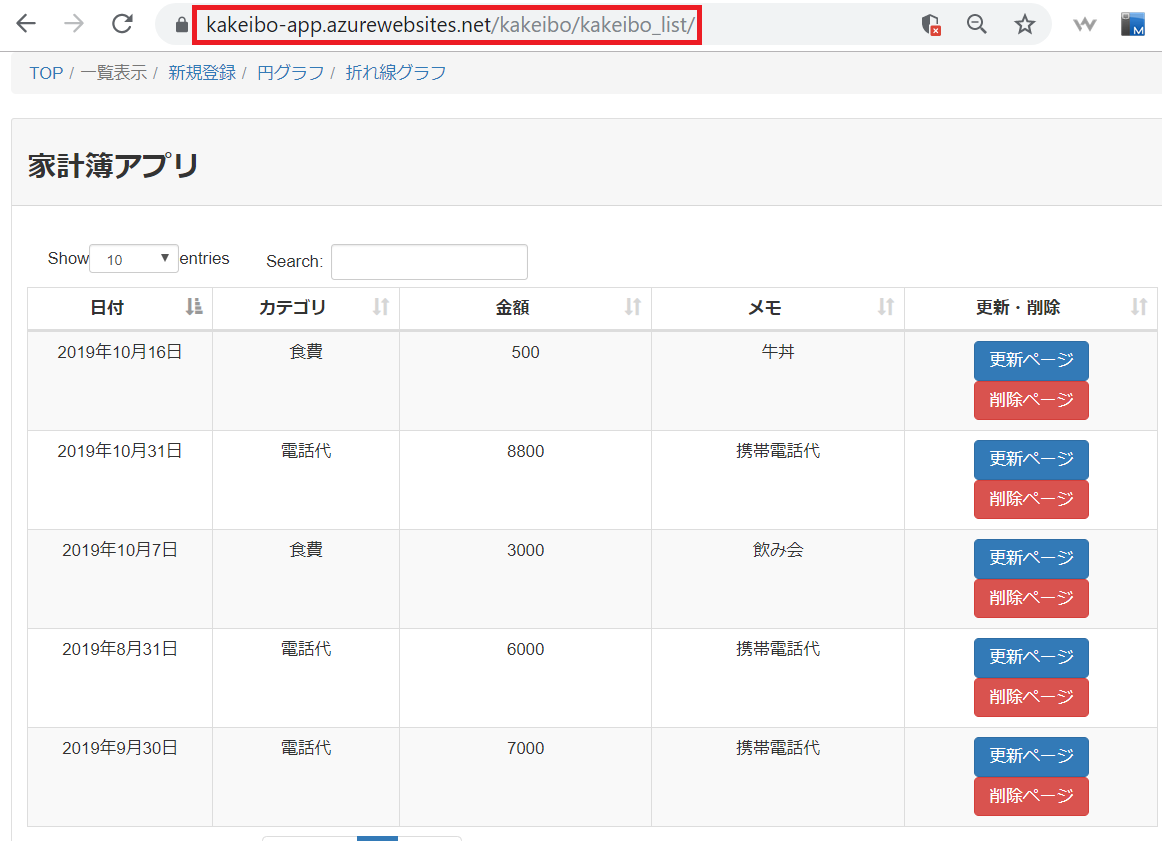Open the Show entries dropdown
Image resolution: width=1162 pixels, height=841 pixels.
pos(133,258)
